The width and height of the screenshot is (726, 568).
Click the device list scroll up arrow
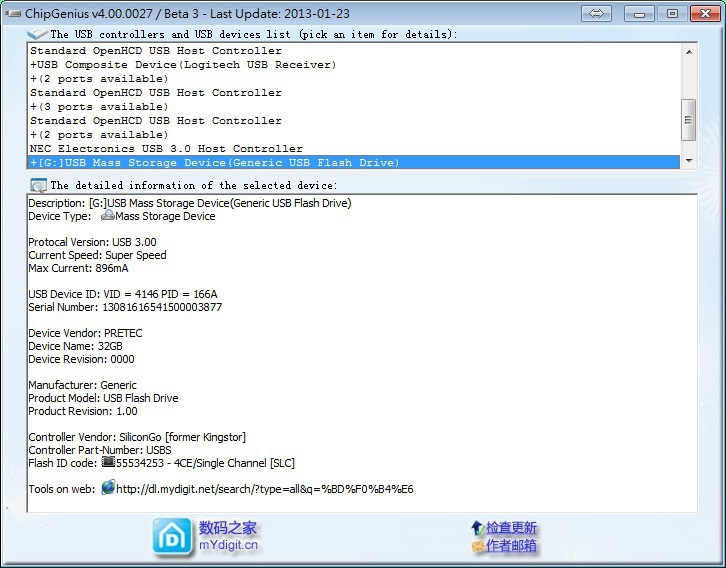click(689, 52)
